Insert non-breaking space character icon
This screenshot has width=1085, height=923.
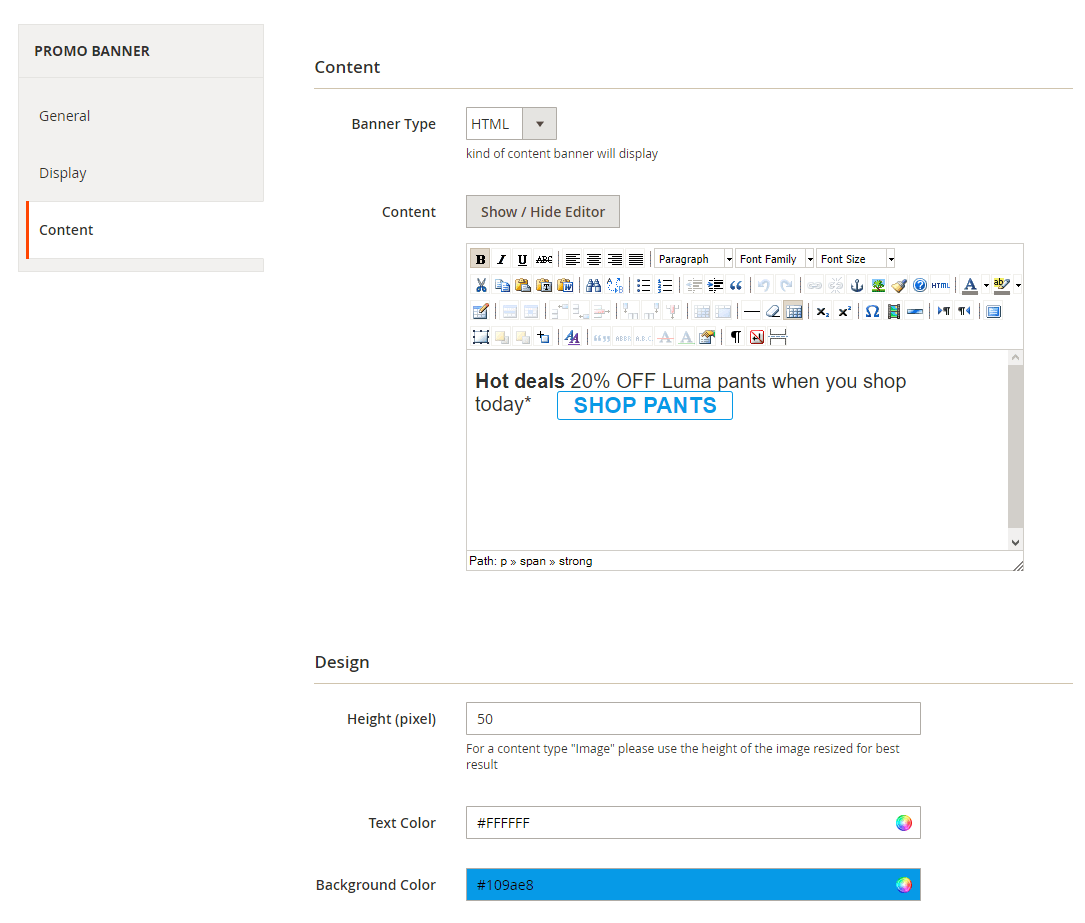click(757, 337)
